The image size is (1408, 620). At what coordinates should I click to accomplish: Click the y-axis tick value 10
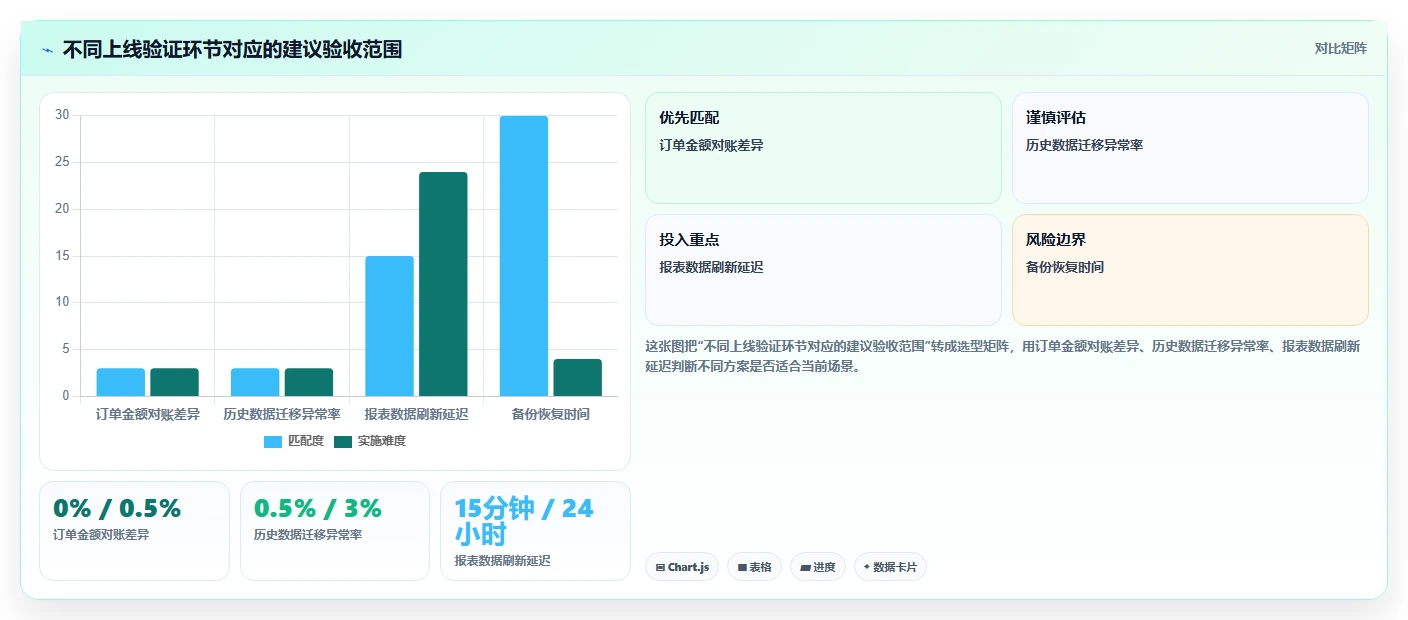62,302
